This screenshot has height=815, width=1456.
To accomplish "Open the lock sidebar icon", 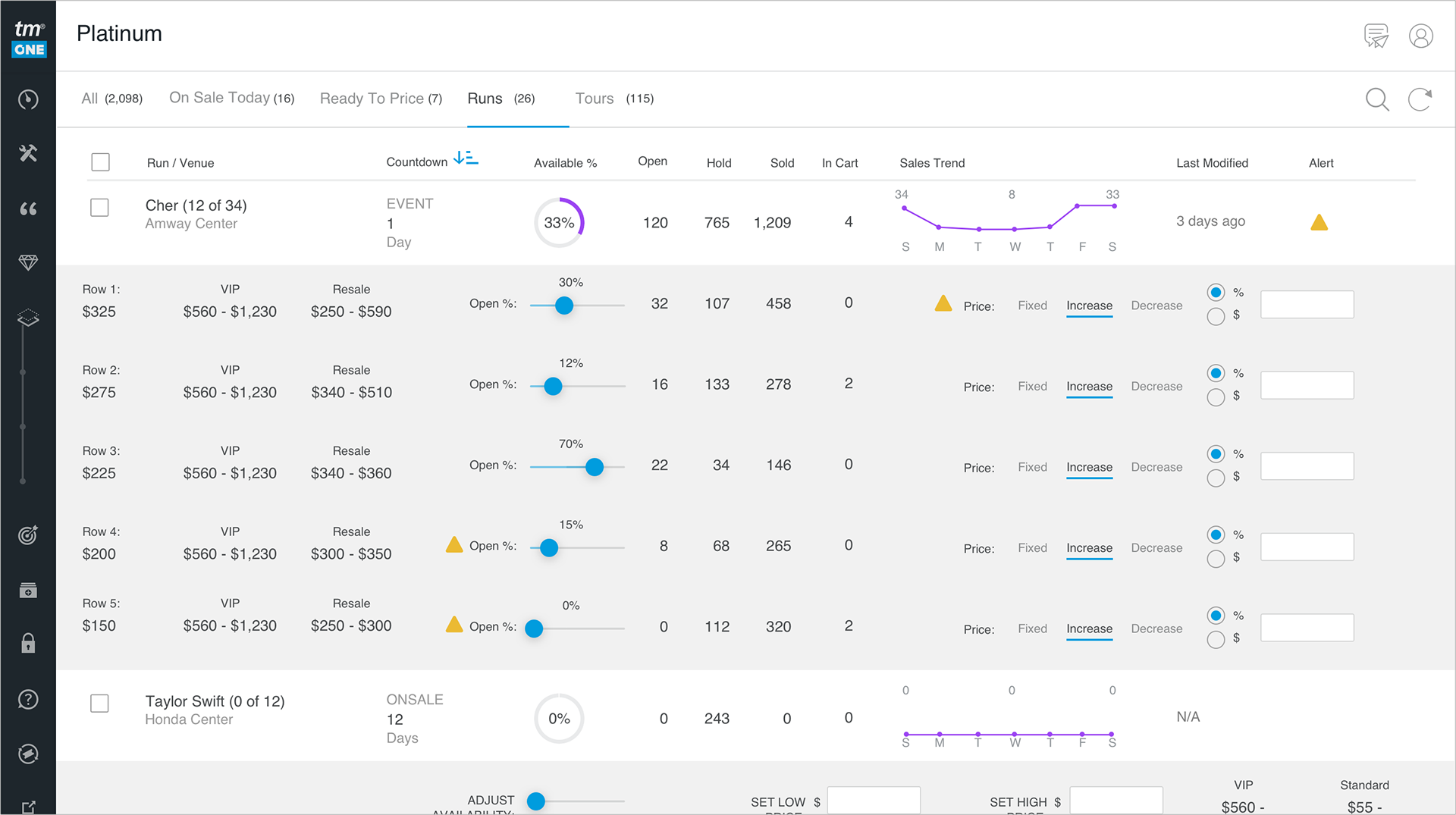I will [28, 643].
